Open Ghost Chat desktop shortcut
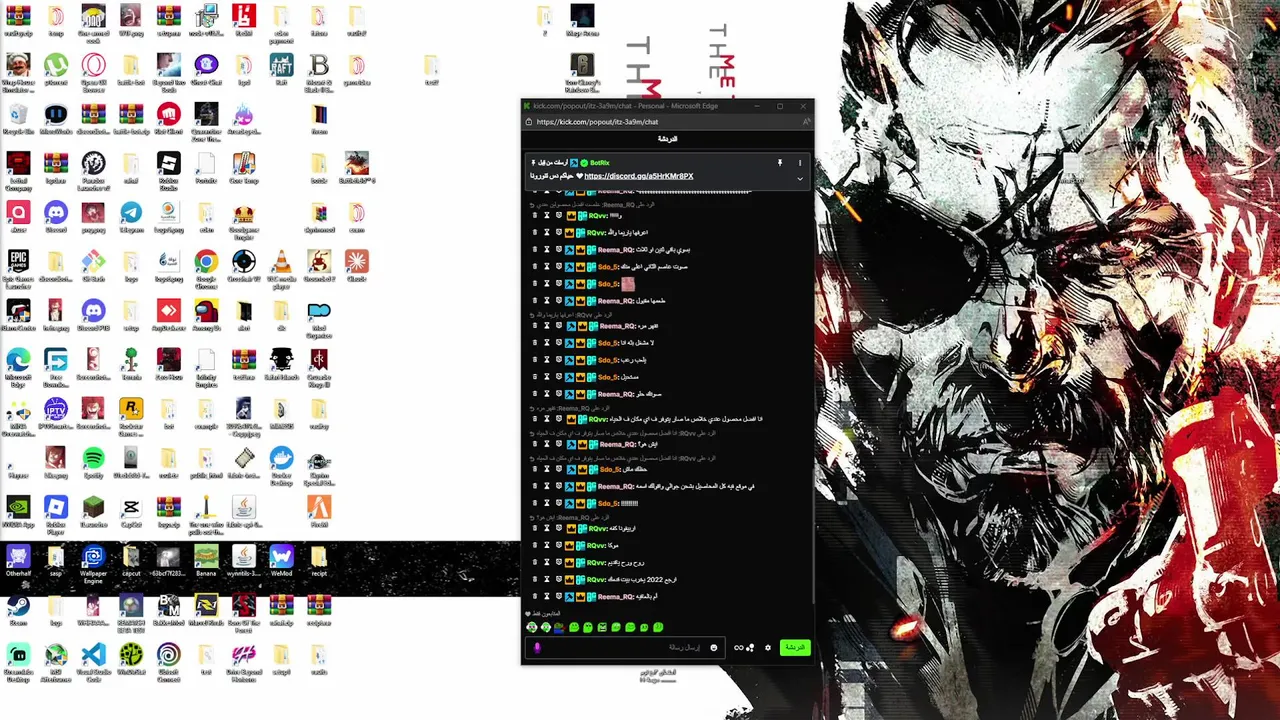Viewport: 1280px width, 720px height. click(x=206, y=70)
